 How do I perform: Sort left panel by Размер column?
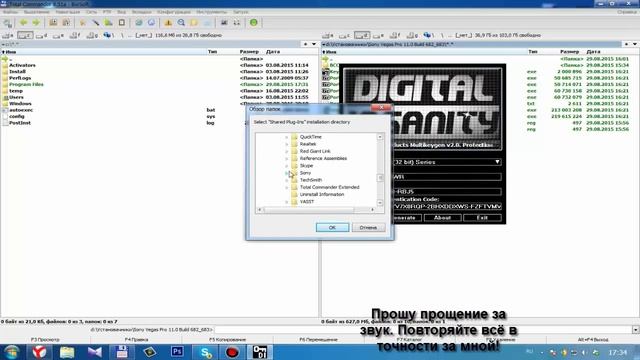(249, 52)
